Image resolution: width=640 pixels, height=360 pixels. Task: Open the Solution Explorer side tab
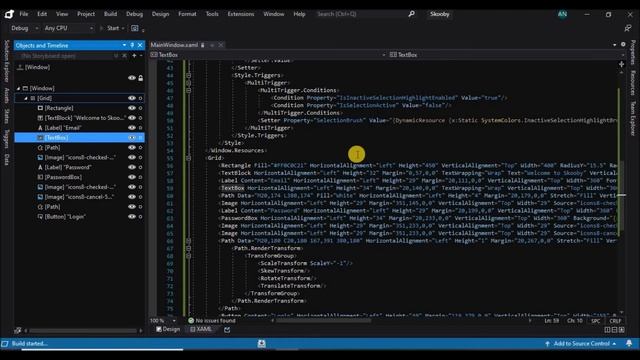point(7,61)
